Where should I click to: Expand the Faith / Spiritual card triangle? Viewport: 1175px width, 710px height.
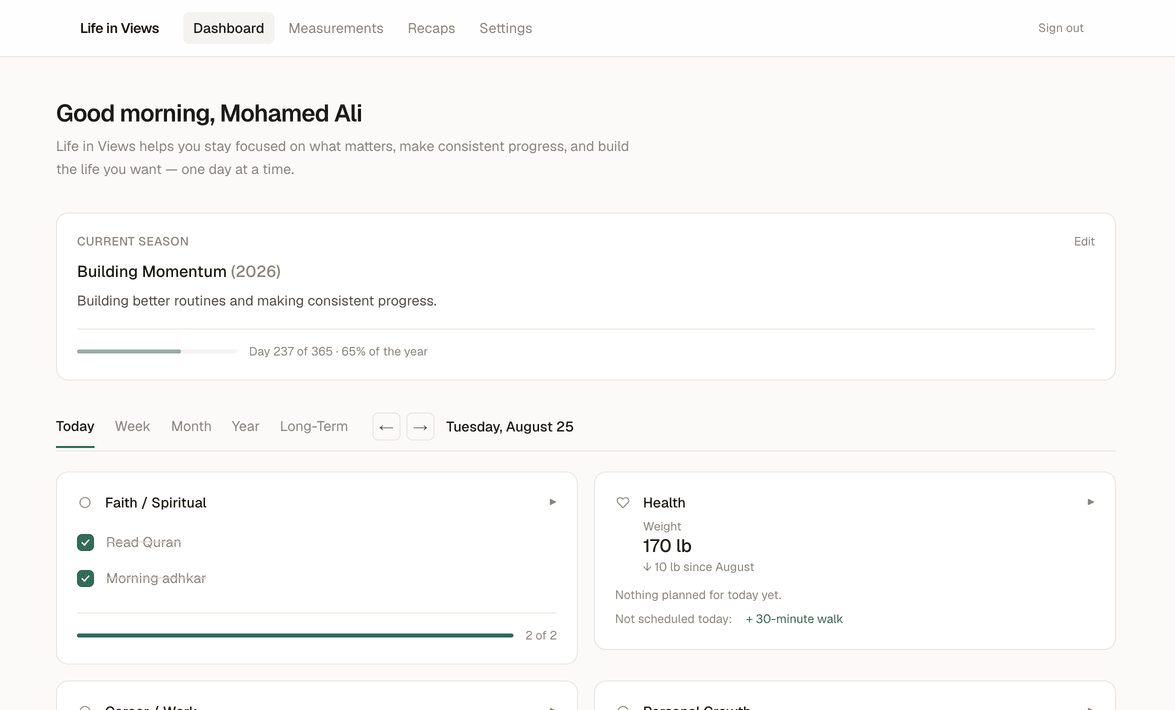(553, 502)
